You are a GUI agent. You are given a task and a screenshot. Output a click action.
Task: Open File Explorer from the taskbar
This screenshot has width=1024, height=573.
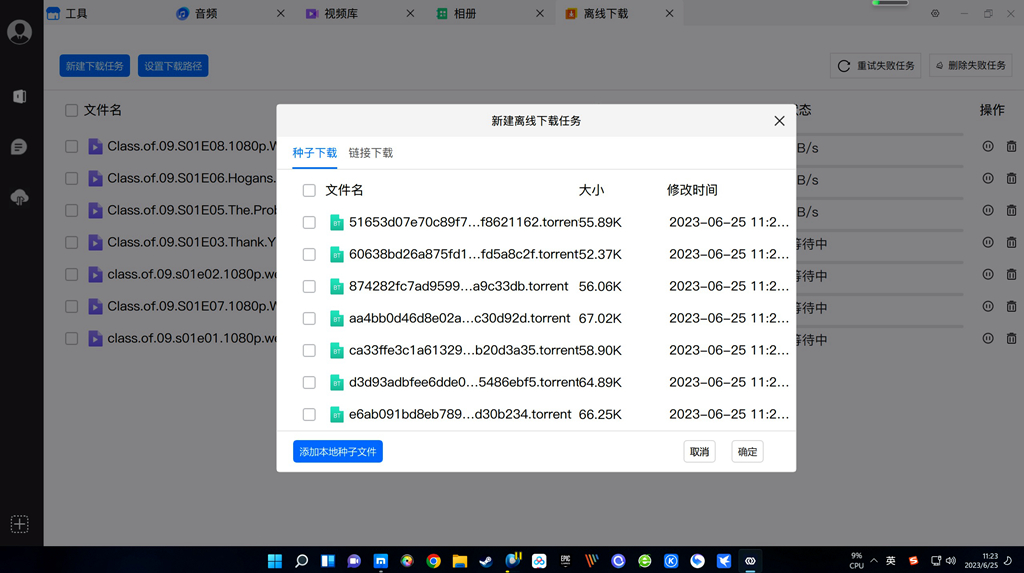point(460,561)
